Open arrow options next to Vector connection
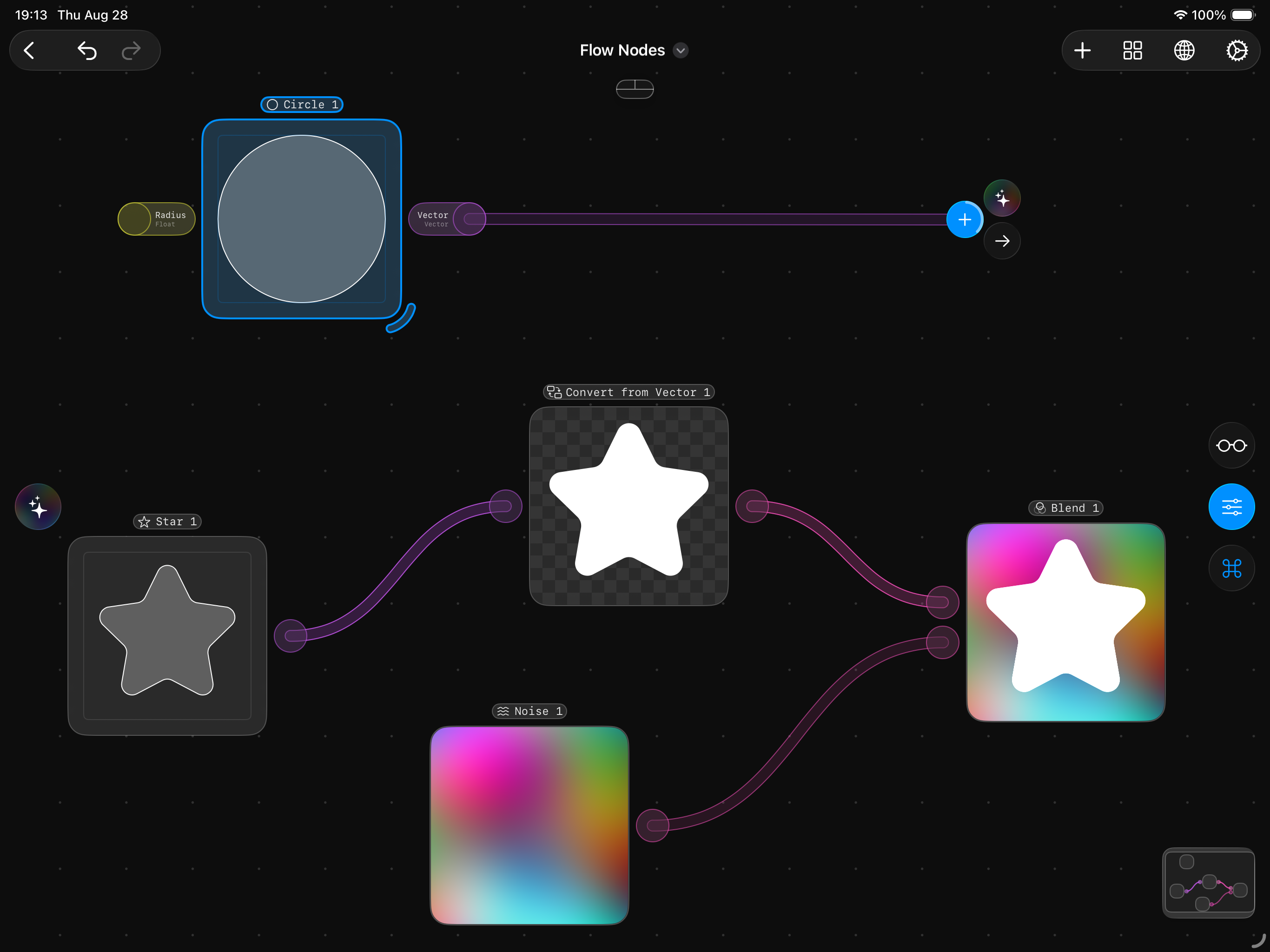This screenshot has width=1270, height=952. click(1002, 241)
